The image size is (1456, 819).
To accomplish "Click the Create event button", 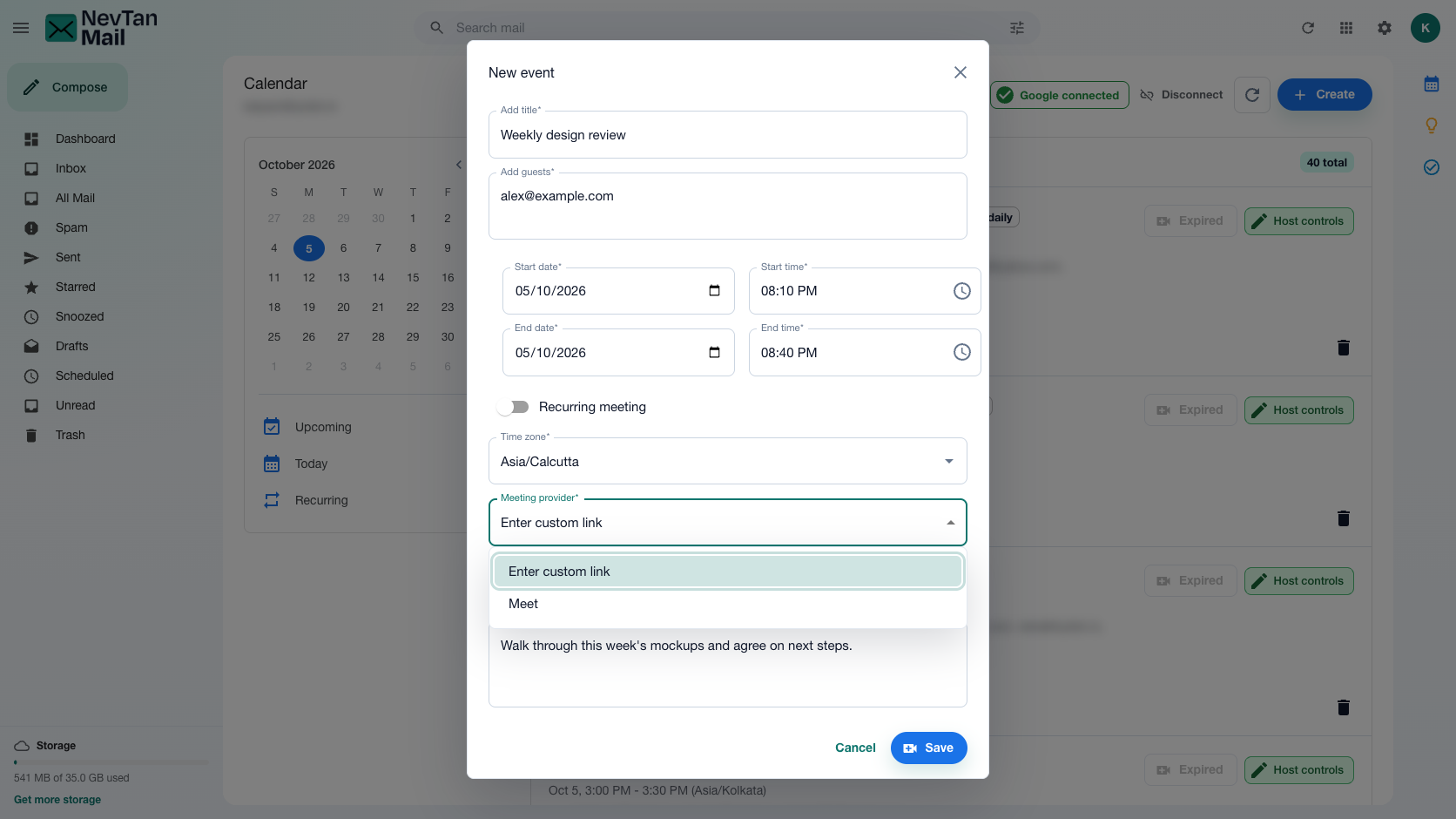I will click(x=1325, y=95).
